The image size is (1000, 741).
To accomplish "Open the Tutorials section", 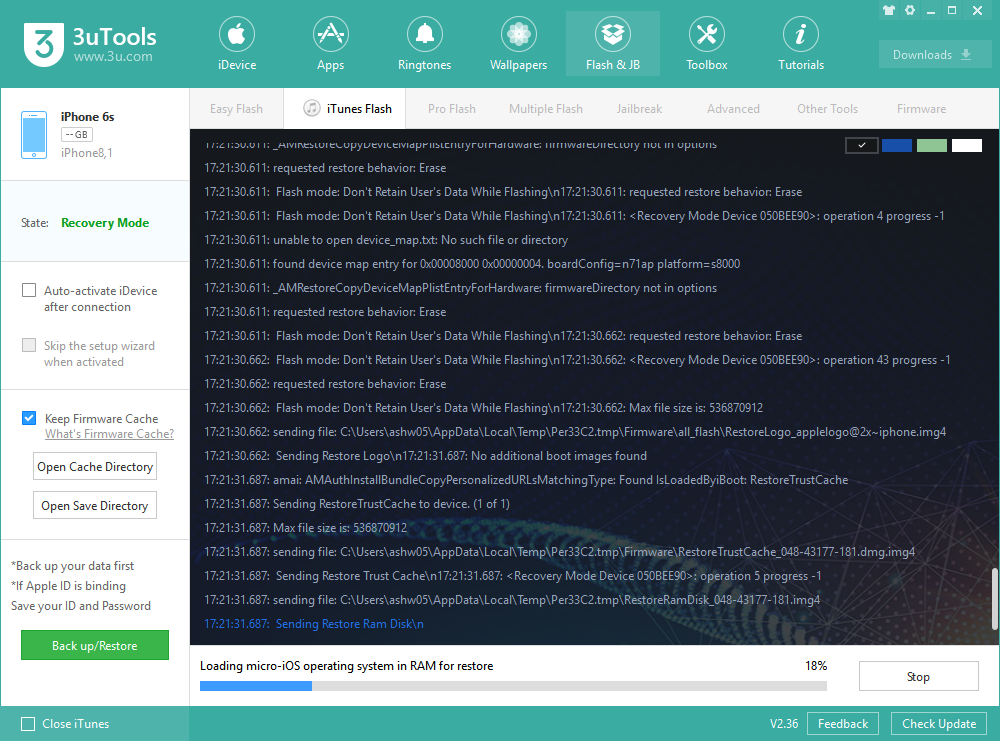I will 800,44.
